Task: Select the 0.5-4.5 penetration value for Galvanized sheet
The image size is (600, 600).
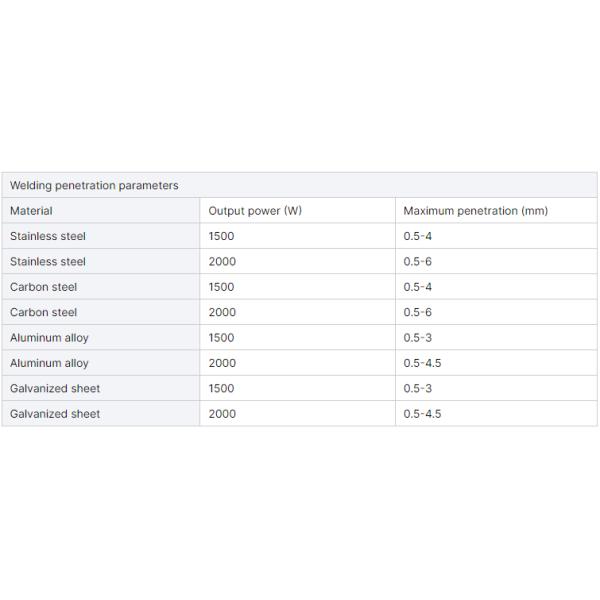Action: pyautogui.click(x=422, y=414)
